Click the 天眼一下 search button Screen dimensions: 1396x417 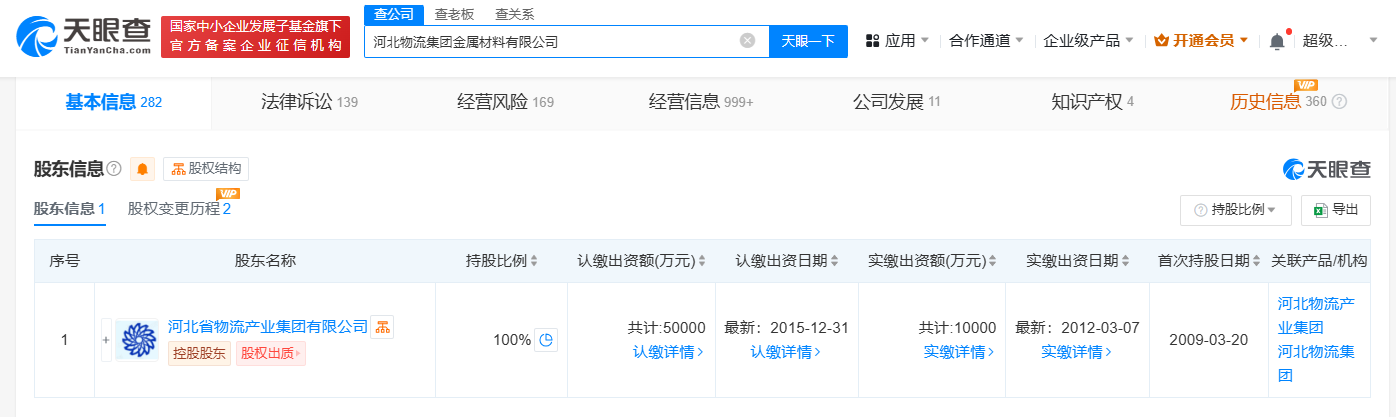coord(808,41)
